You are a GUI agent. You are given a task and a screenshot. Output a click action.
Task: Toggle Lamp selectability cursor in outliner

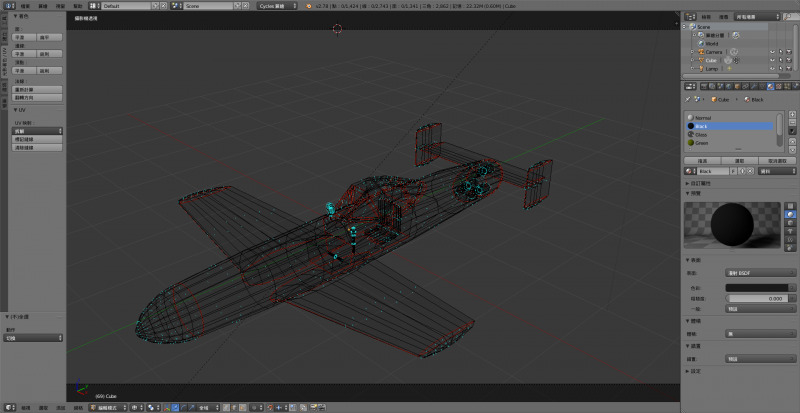pyautogui.click(x=781, y=68)
